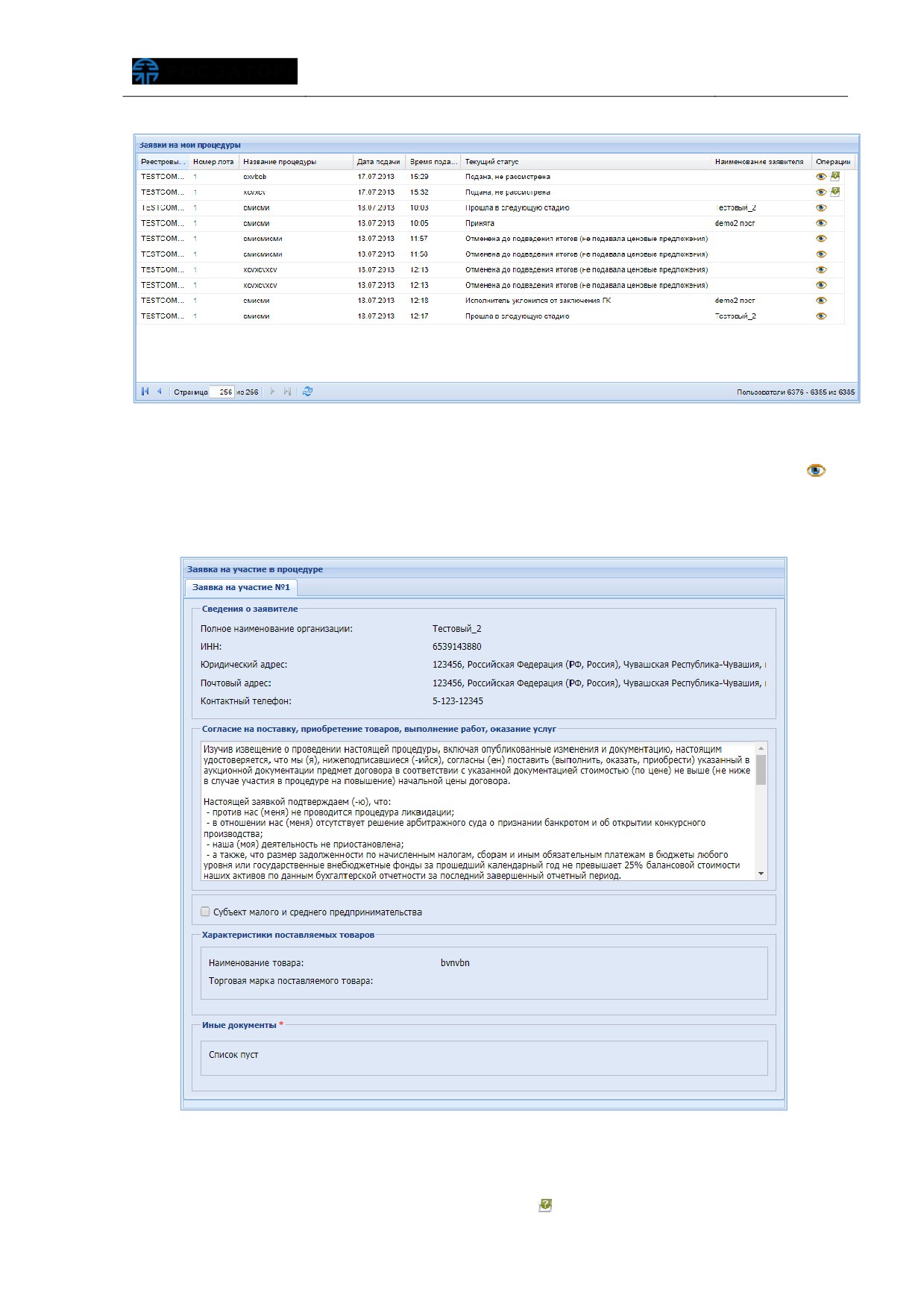Viewport: 924px width, 1307px height.
Task: Select the 10:03 time cell
Action: click(x=419, y=208)
